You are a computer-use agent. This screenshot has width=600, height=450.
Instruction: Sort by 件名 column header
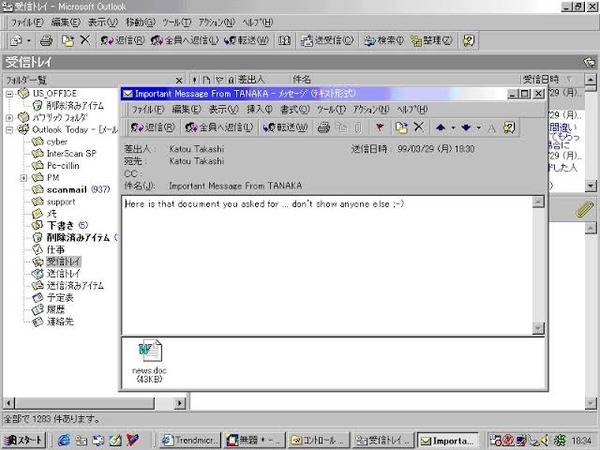click(x=302, y=80)
